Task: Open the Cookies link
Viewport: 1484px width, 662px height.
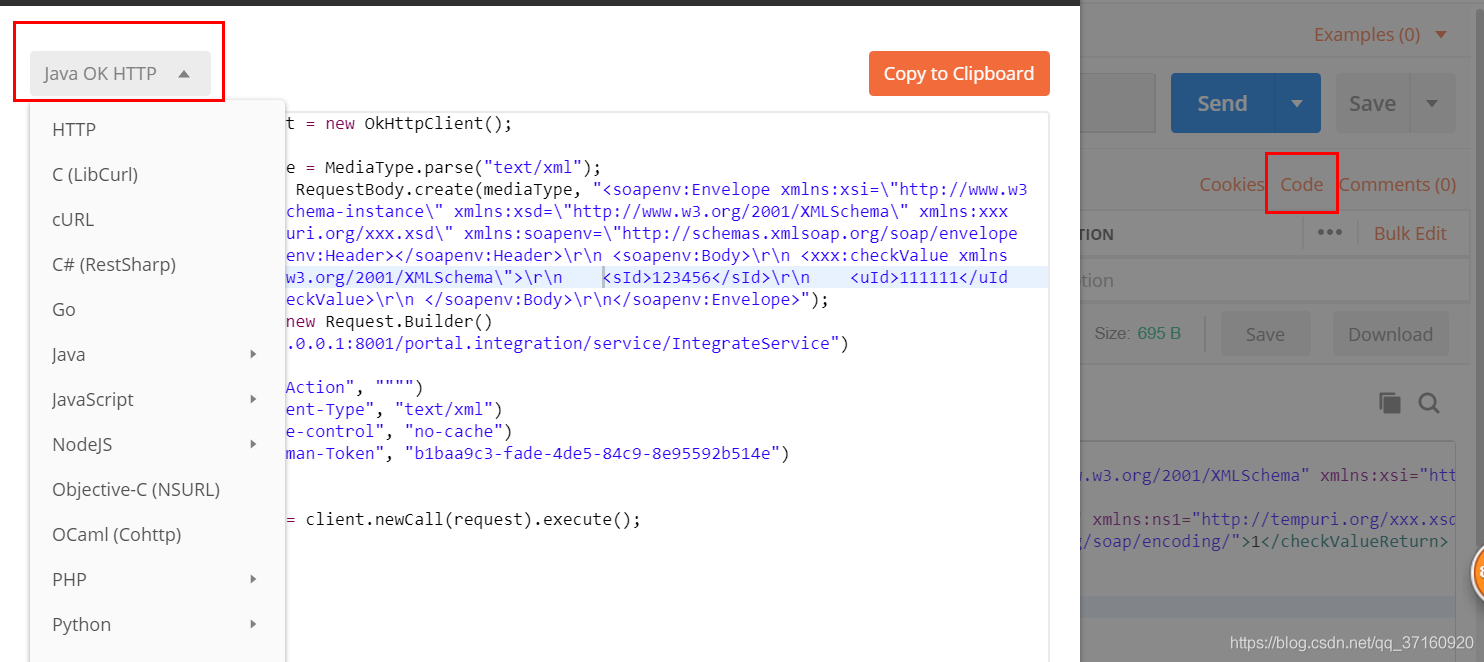Action: click(1232, 184)
